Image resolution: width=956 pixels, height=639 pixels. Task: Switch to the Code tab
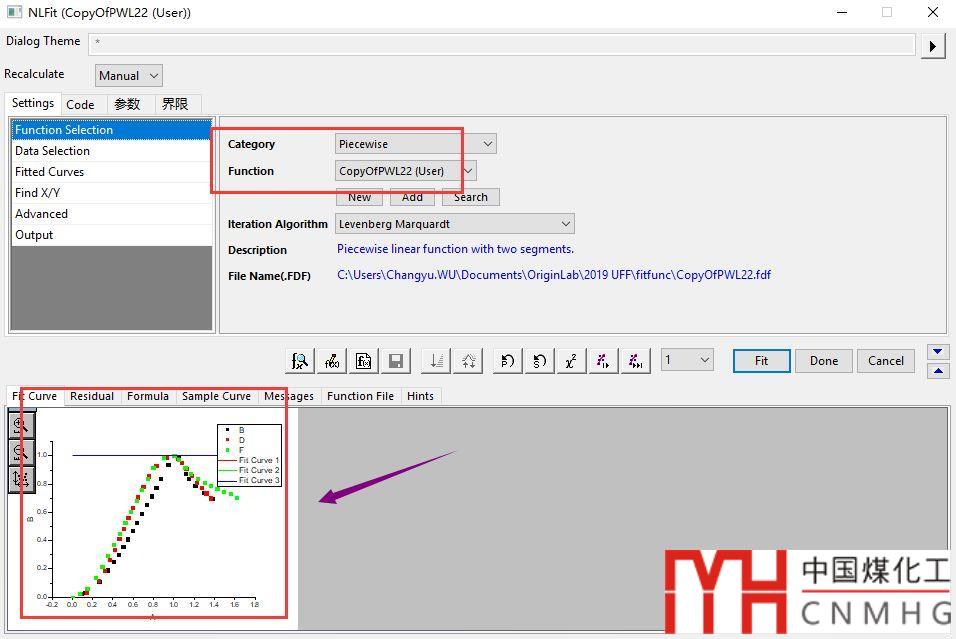tap(80, 104)
